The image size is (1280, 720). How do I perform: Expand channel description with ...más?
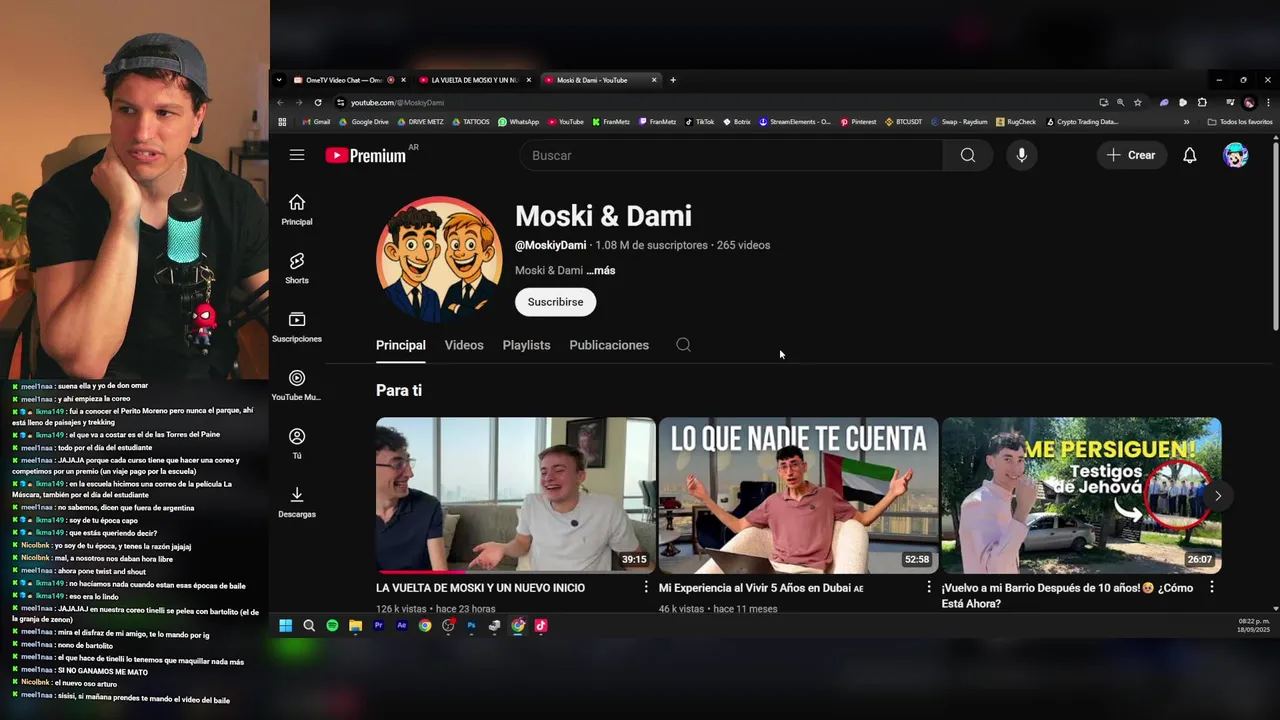point(601,270)
